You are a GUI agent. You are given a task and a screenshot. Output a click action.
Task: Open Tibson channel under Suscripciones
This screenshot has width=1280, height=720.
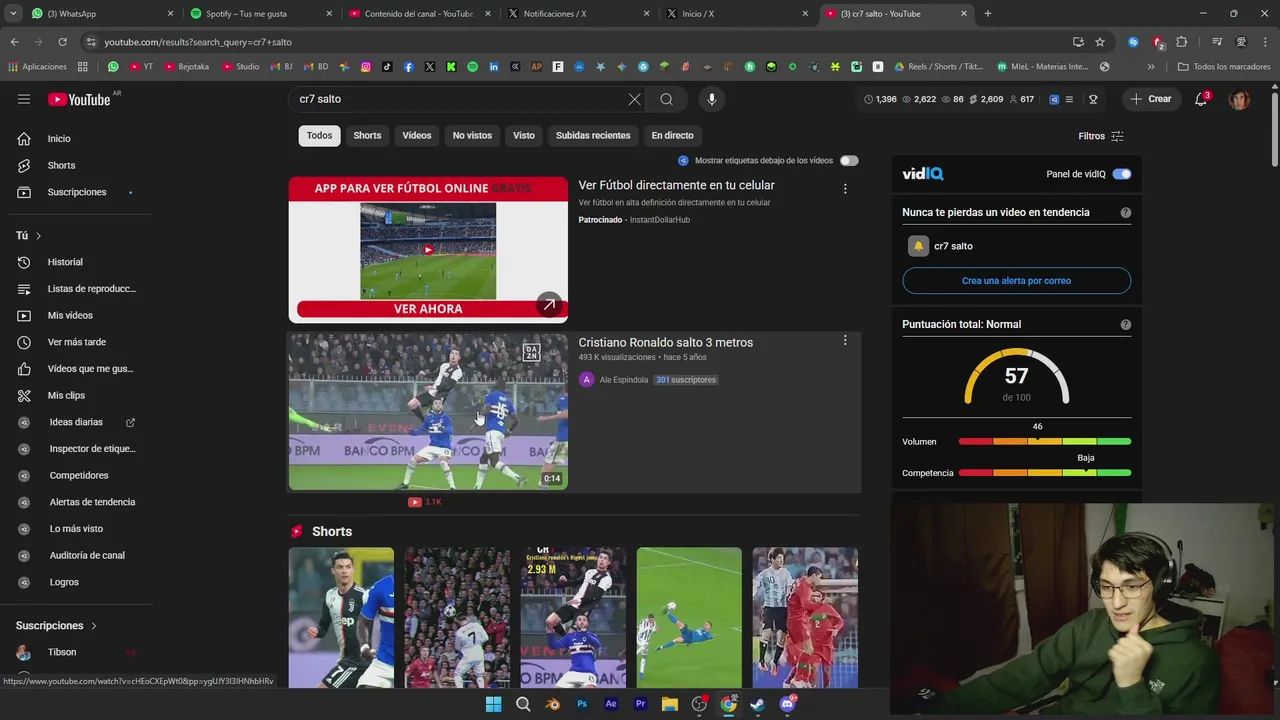(62, 652)
